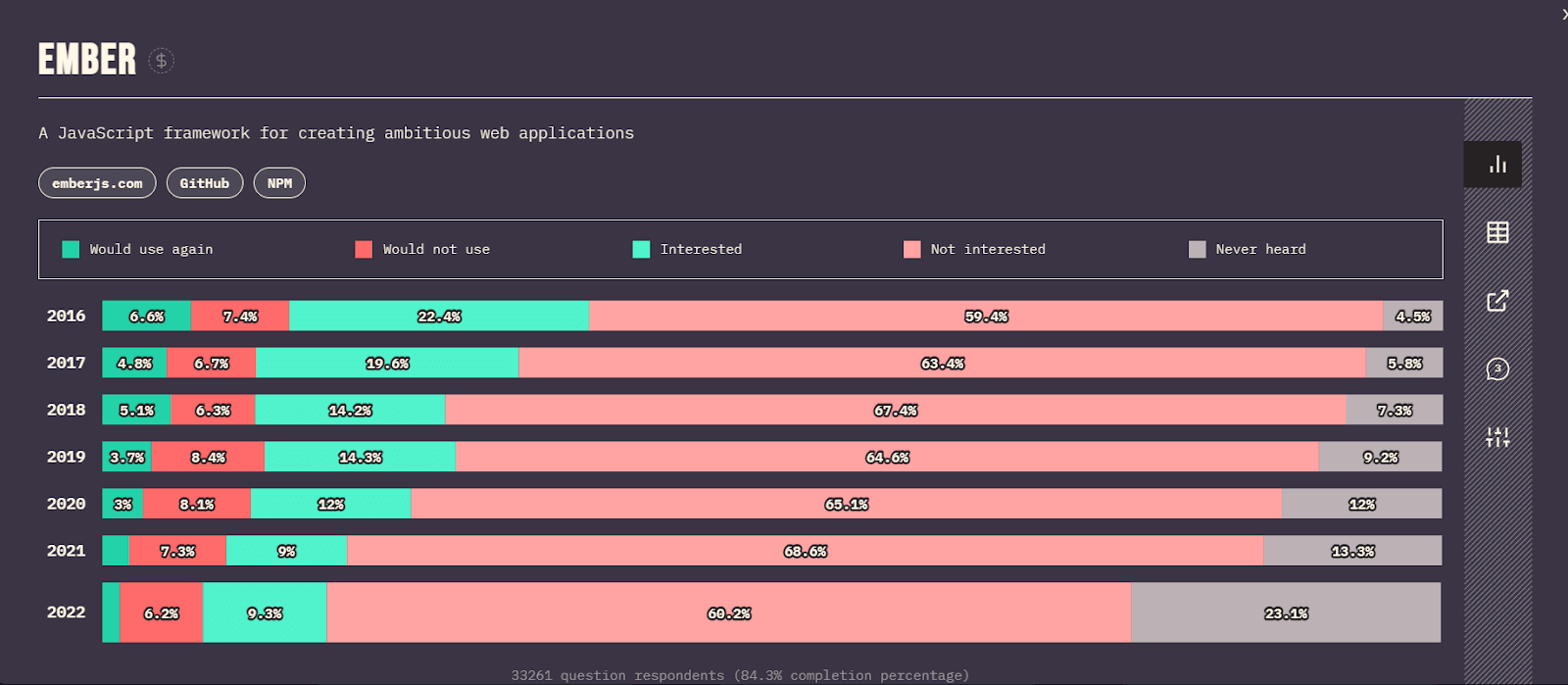Click the share/export chart icon

click(1496, 301)
